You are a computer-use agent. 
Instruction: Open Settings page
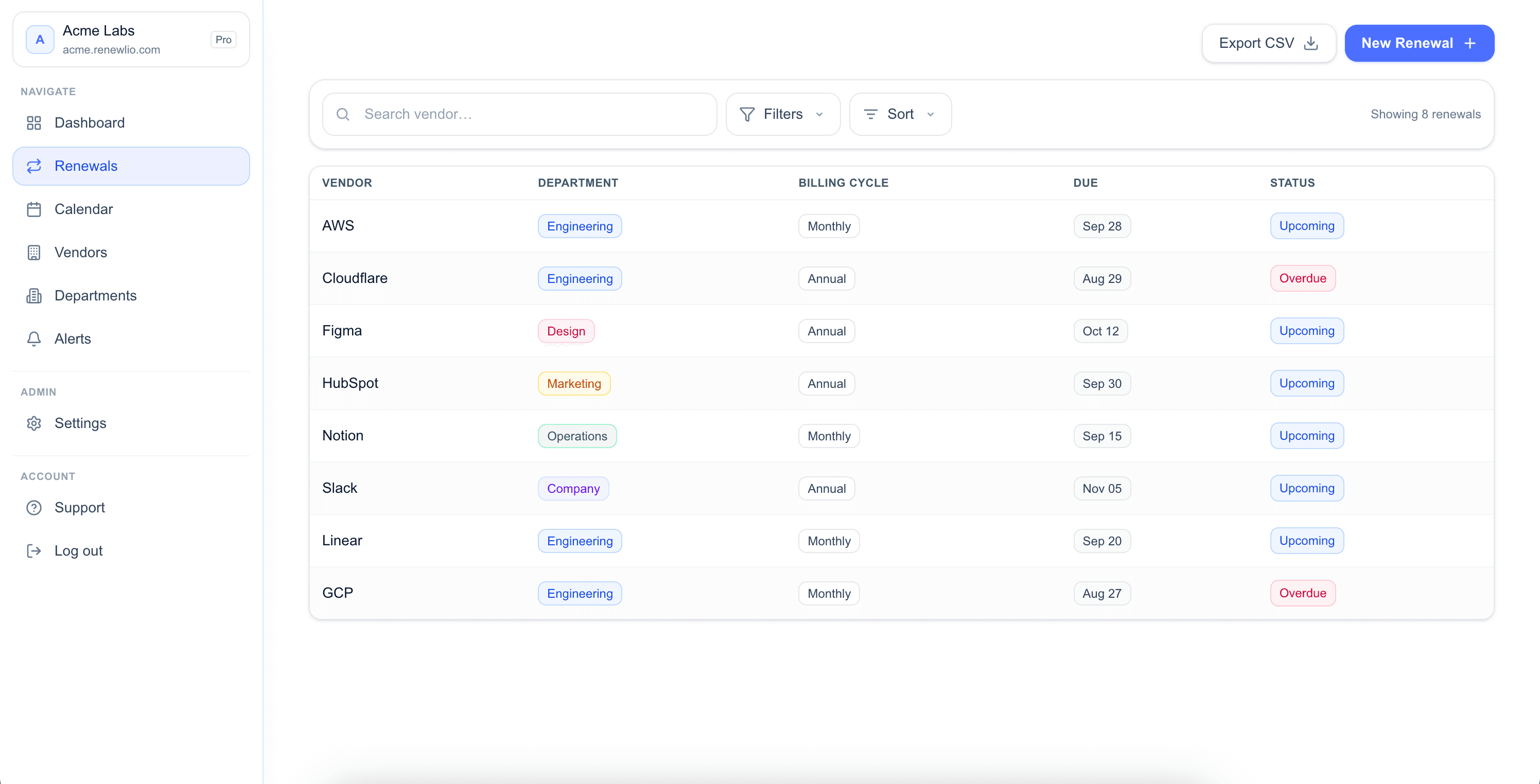click(x=131, y=423)
